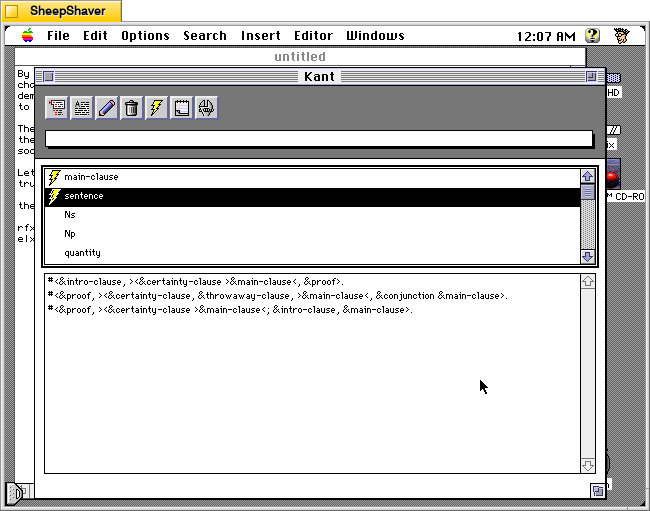Click the definition line containing &throwaway-clause
The image size is (650, 511).
[277, 296]
